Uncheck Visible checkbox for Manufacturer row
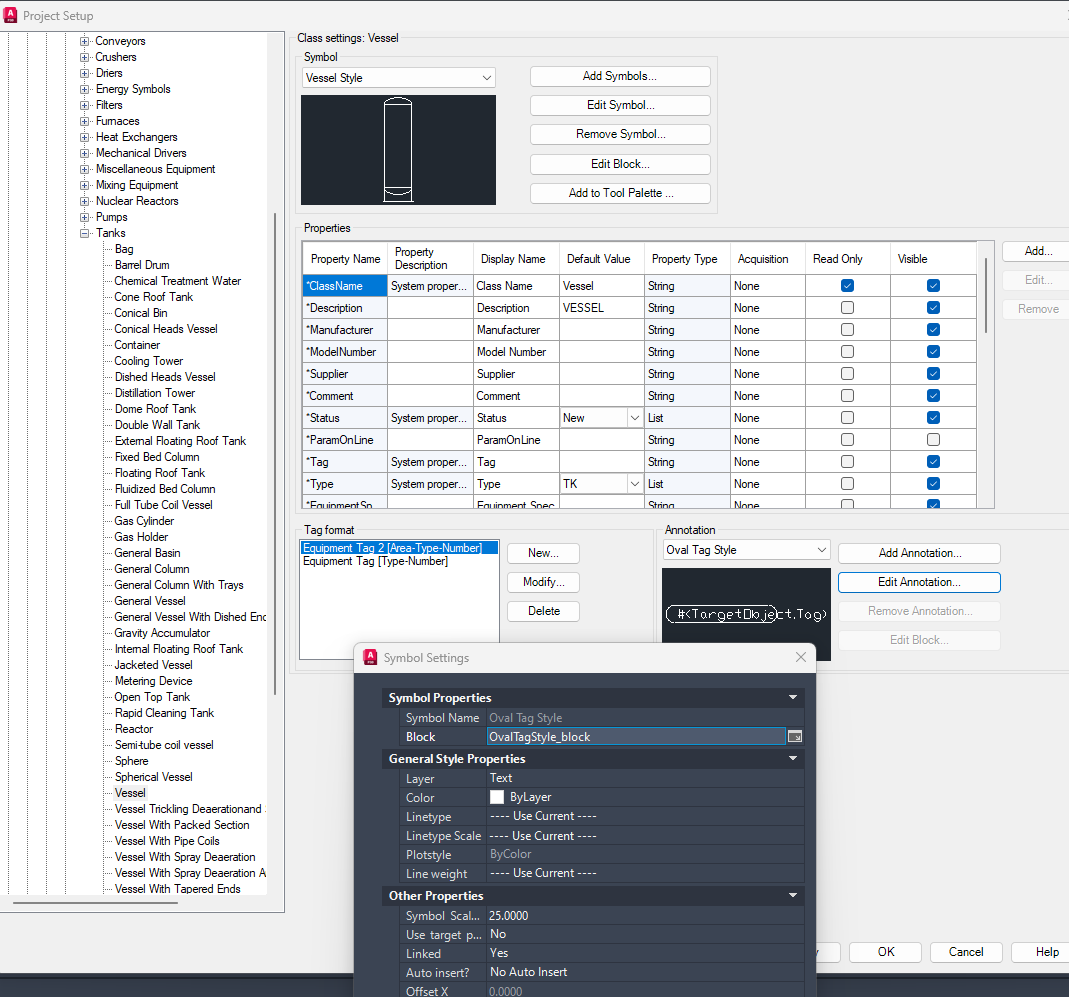1069x997 pixels. pos(933,330)
